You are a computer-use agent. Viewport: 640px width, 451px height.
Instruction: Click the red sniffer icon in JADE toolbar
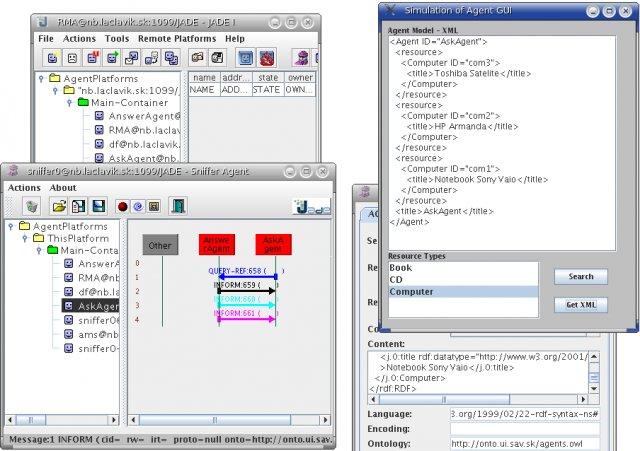pyautogui.click(x=268, y=57)
